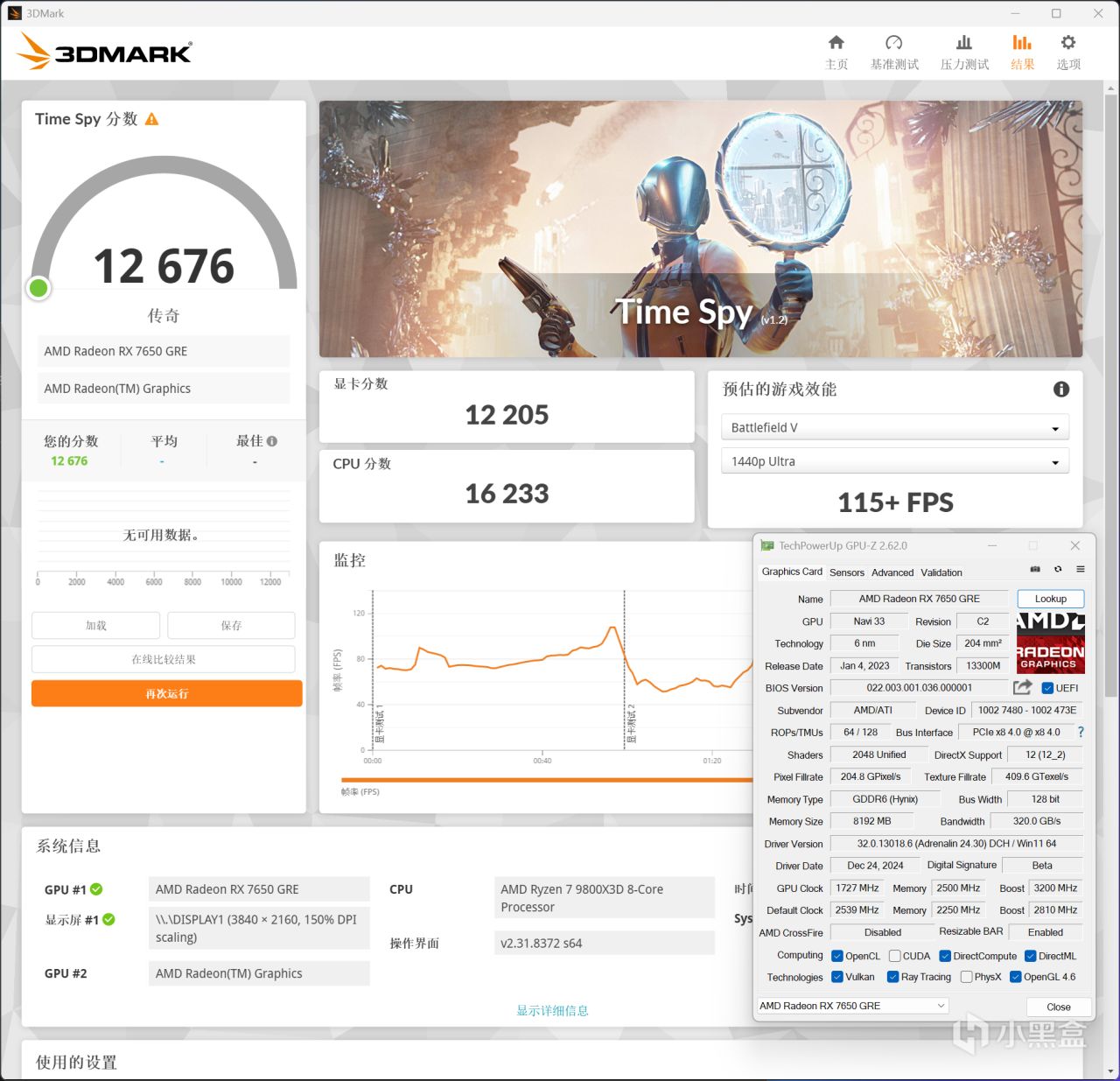This screenshot has height=1081, width=1120.
Task: Toggle the OpenCL checkbox
Action: coord(837,956)
